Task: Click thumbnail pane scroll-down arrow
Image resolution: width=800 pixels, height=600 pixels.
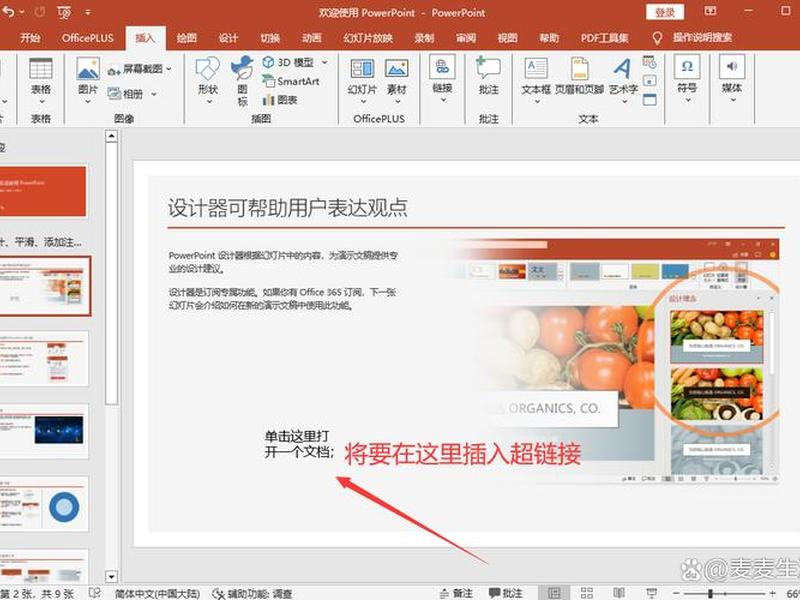Action: pos(111,577)
